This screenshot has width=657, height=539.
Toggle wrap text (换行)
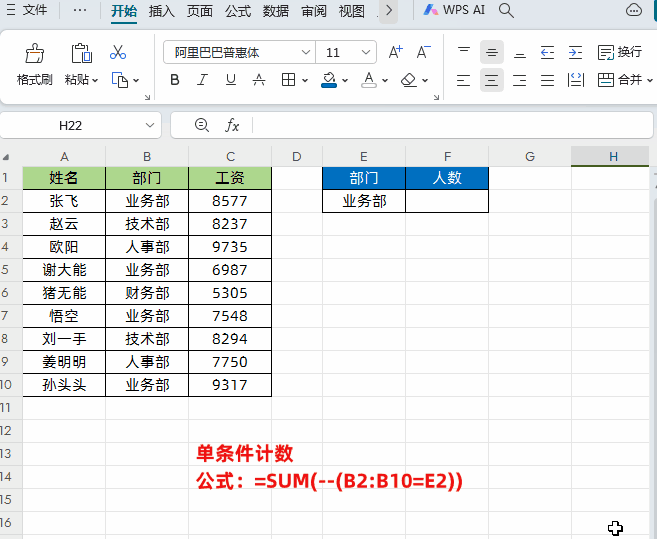coord(620,52)
